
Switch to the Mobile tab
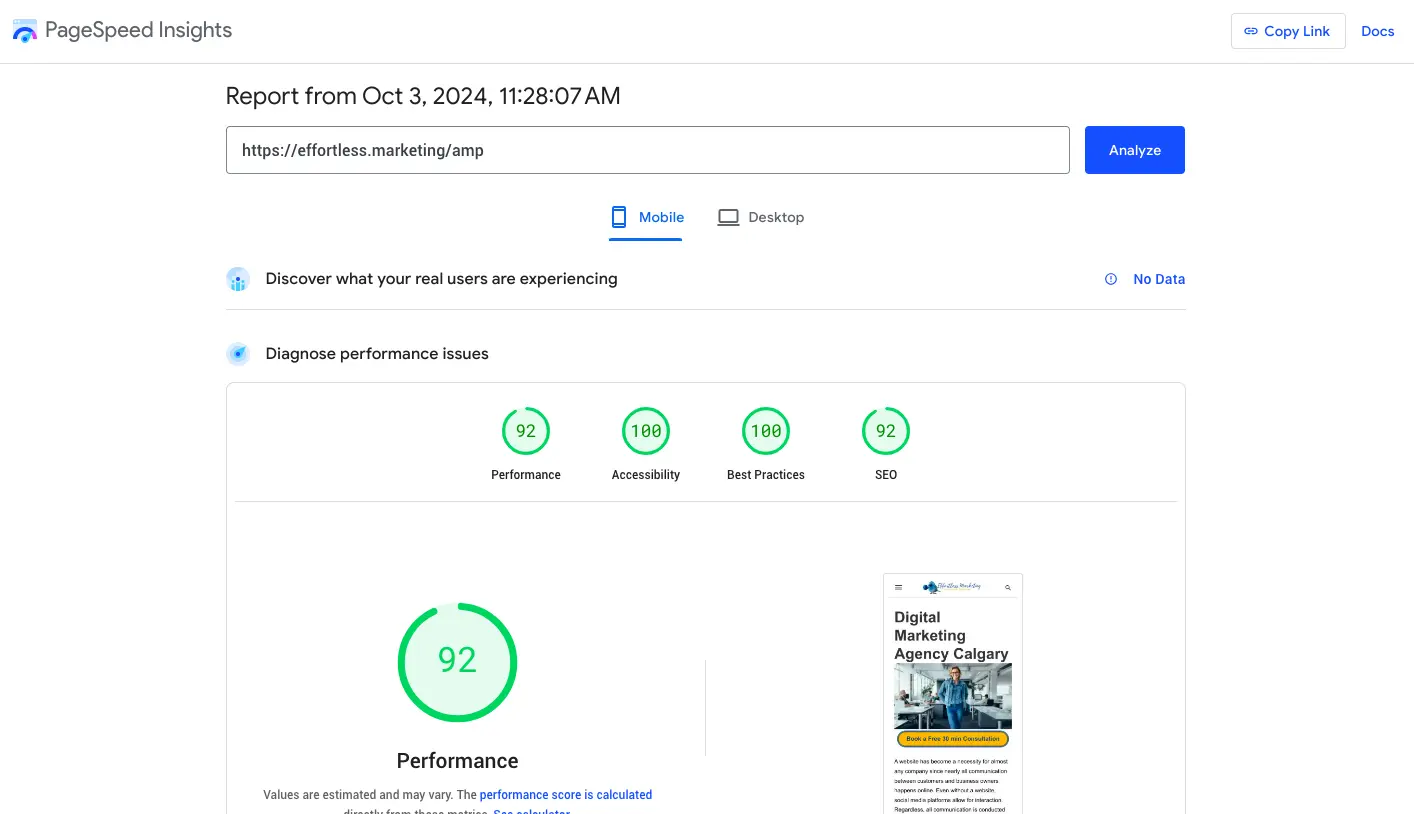(x=646, y=217)
